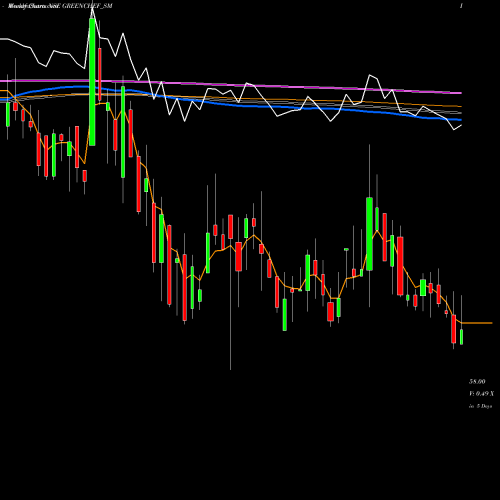Select the last green candle at the right end
The height and width of the screenshot is (500, 500).
462,337
